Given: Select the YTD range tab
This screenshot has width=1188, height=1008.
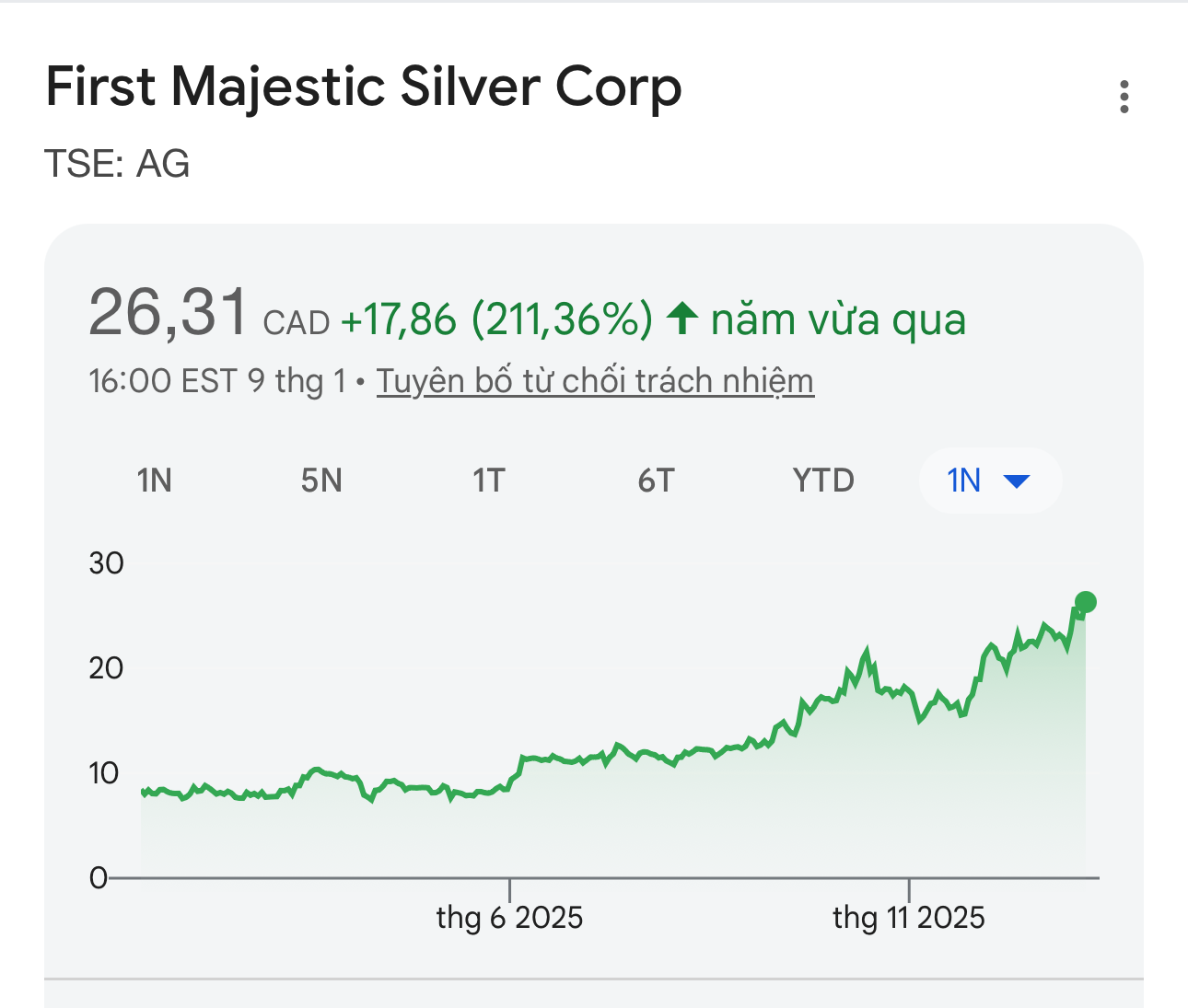Looking at the screenshot, I should tap(823, 481).
